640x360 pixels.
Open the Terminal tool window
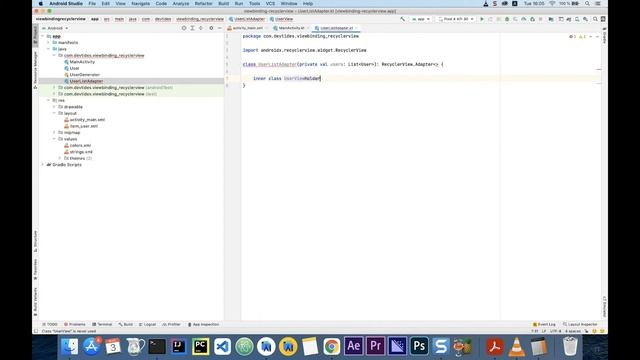click(x=102, y=324)
